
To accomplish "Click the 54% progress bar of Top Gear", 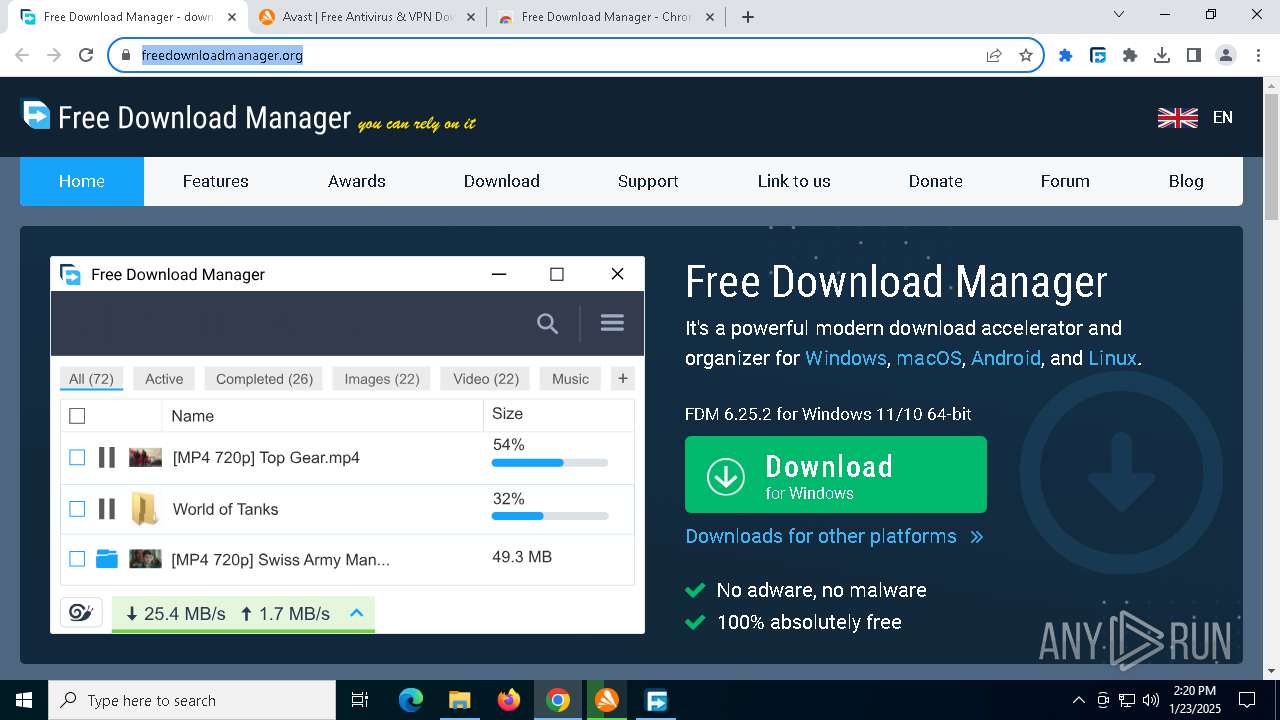I will [550, 463].
